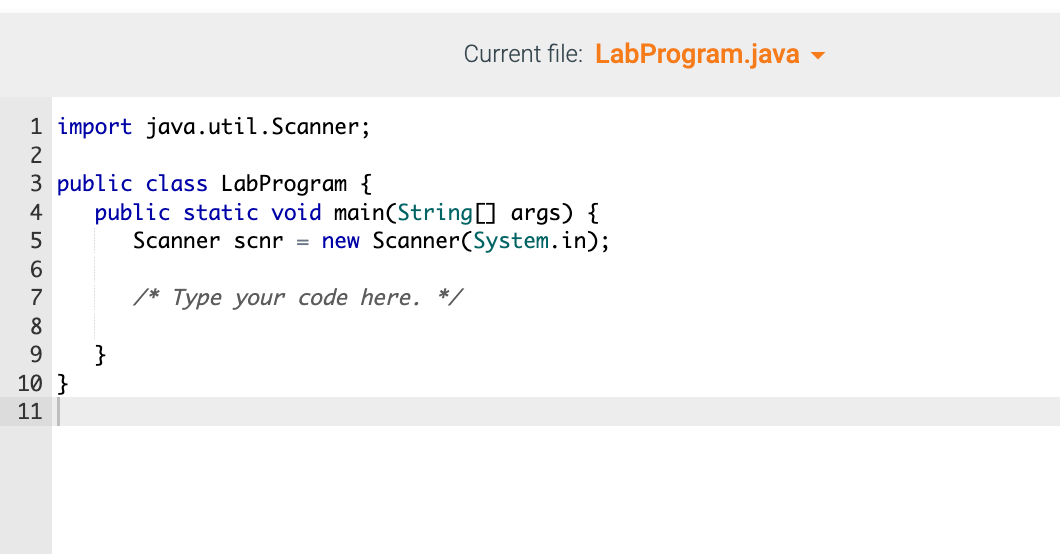Screen dimensions: 1060x554
Task: Click line number 7 in the gutter
Action: coord(36,297)
